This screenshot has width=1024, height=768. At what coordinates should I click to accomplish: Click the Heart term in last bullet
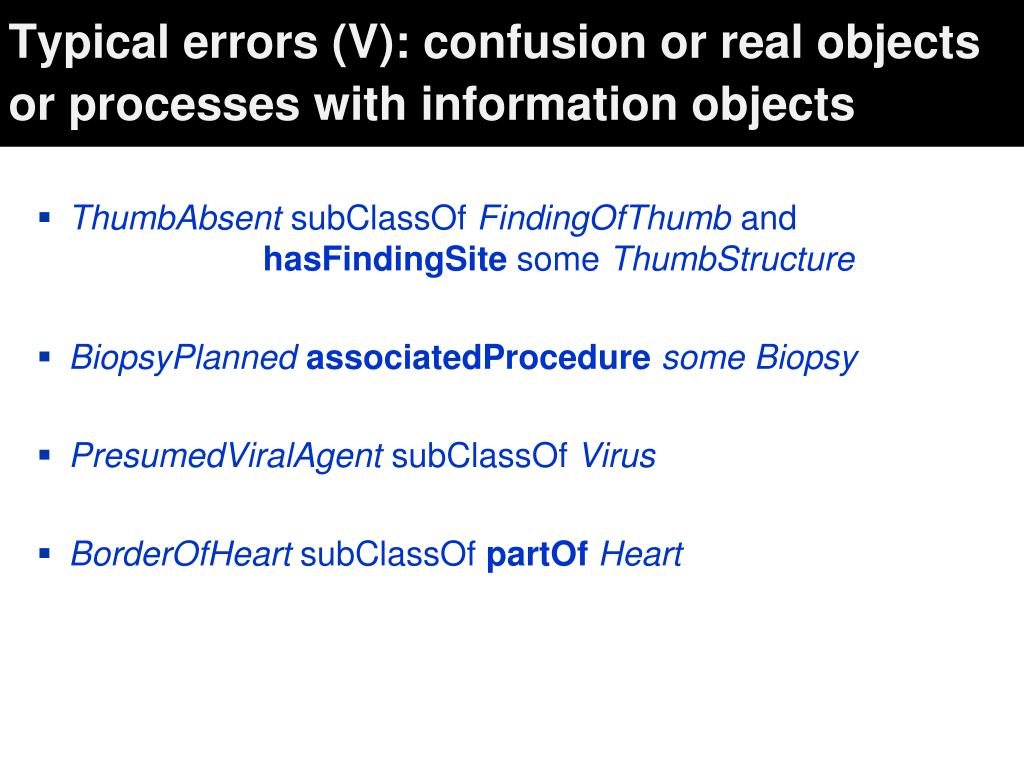[641, 554]
